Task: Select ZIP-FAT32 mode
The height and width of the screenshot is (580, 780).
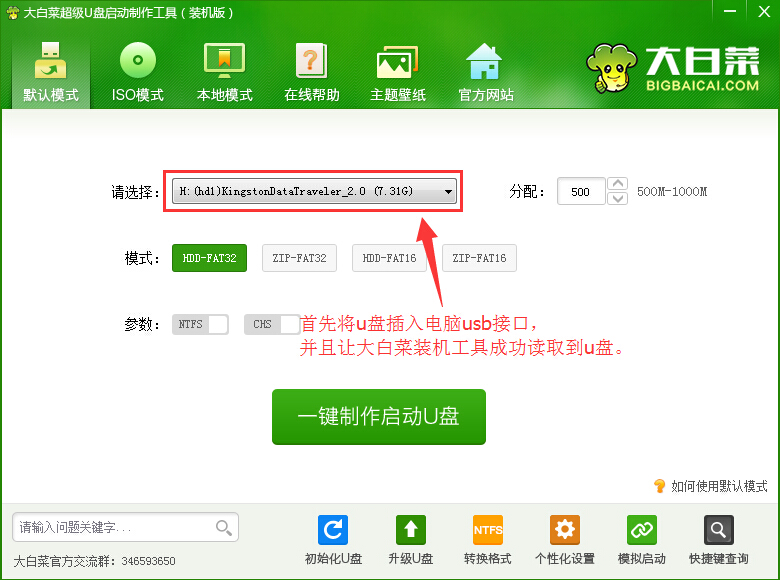Action: point(299,258)
